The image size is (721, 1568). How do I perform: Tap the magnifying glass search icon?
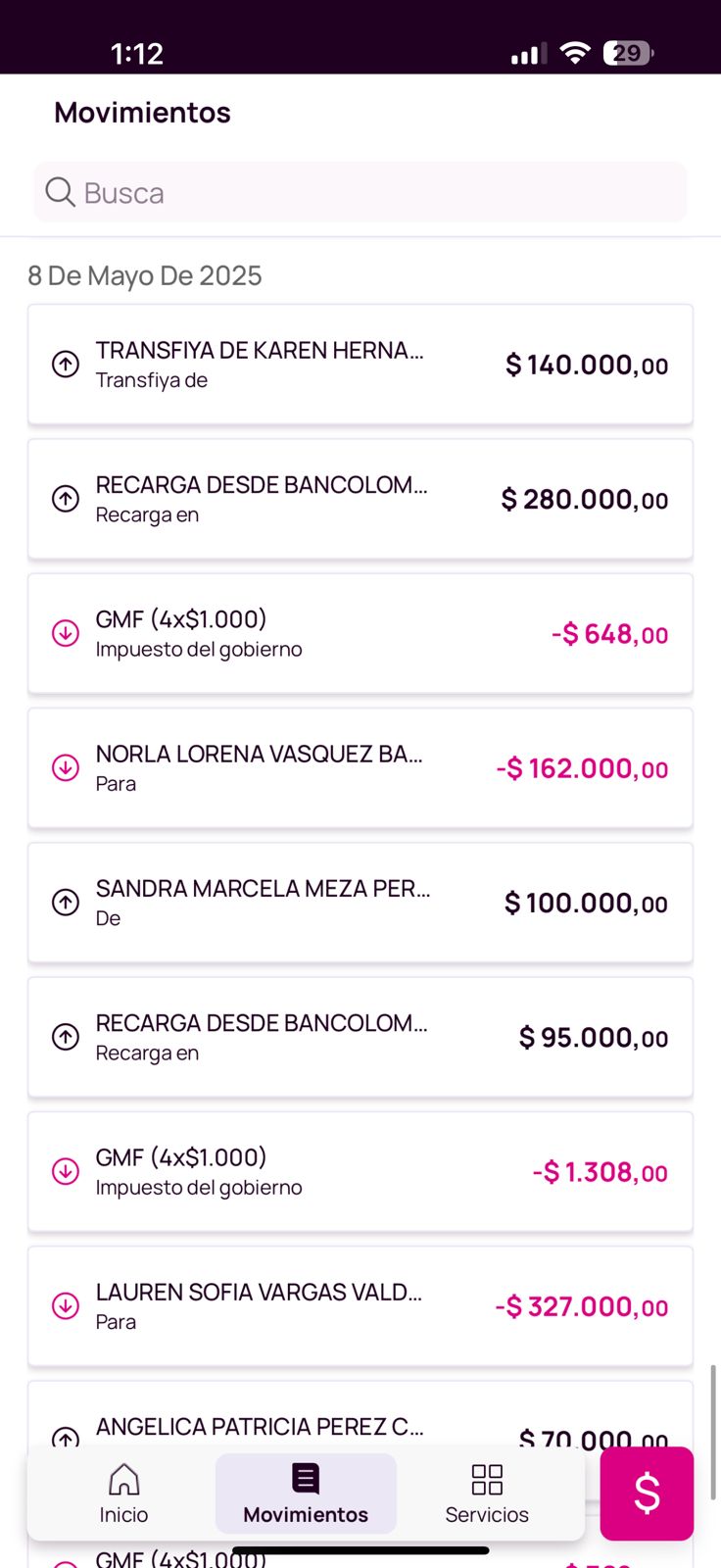click(x=60, y=192)
